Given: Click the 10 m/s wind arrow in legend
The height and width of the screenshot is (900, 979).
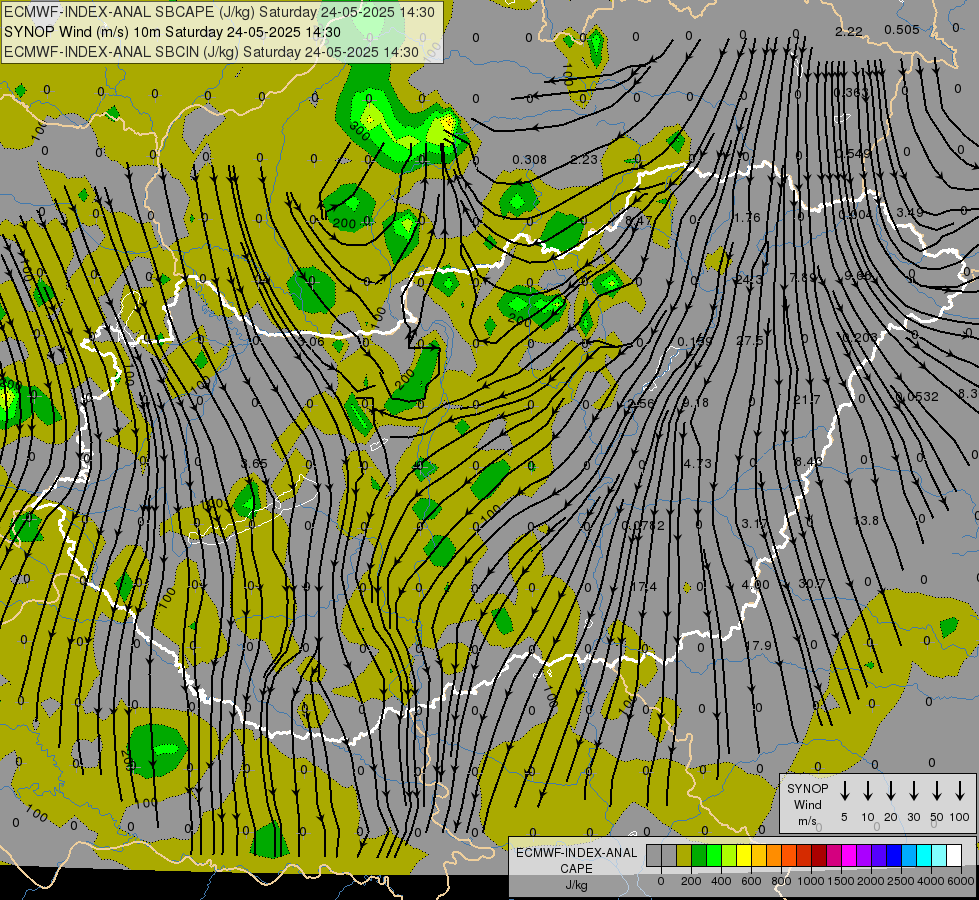Looking at the screenshot, I should coord(867,791).
